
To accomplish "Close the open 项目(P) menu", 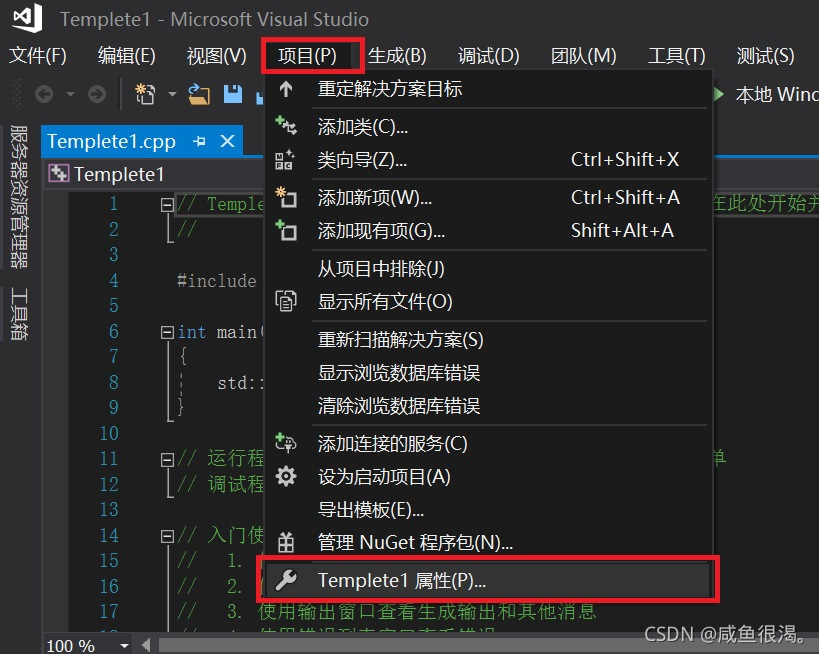I will 307,55.
